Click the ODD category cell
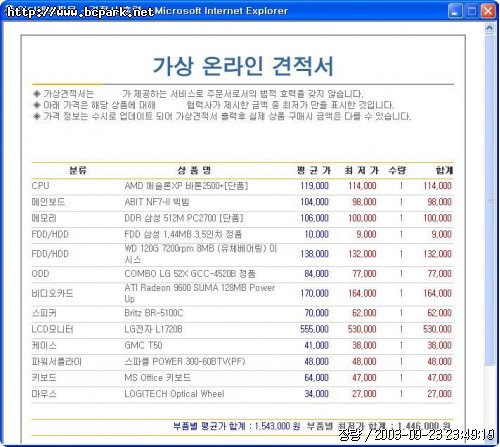Screen dimensions: 500x447 pyautogui.click(x=40, y=274)
